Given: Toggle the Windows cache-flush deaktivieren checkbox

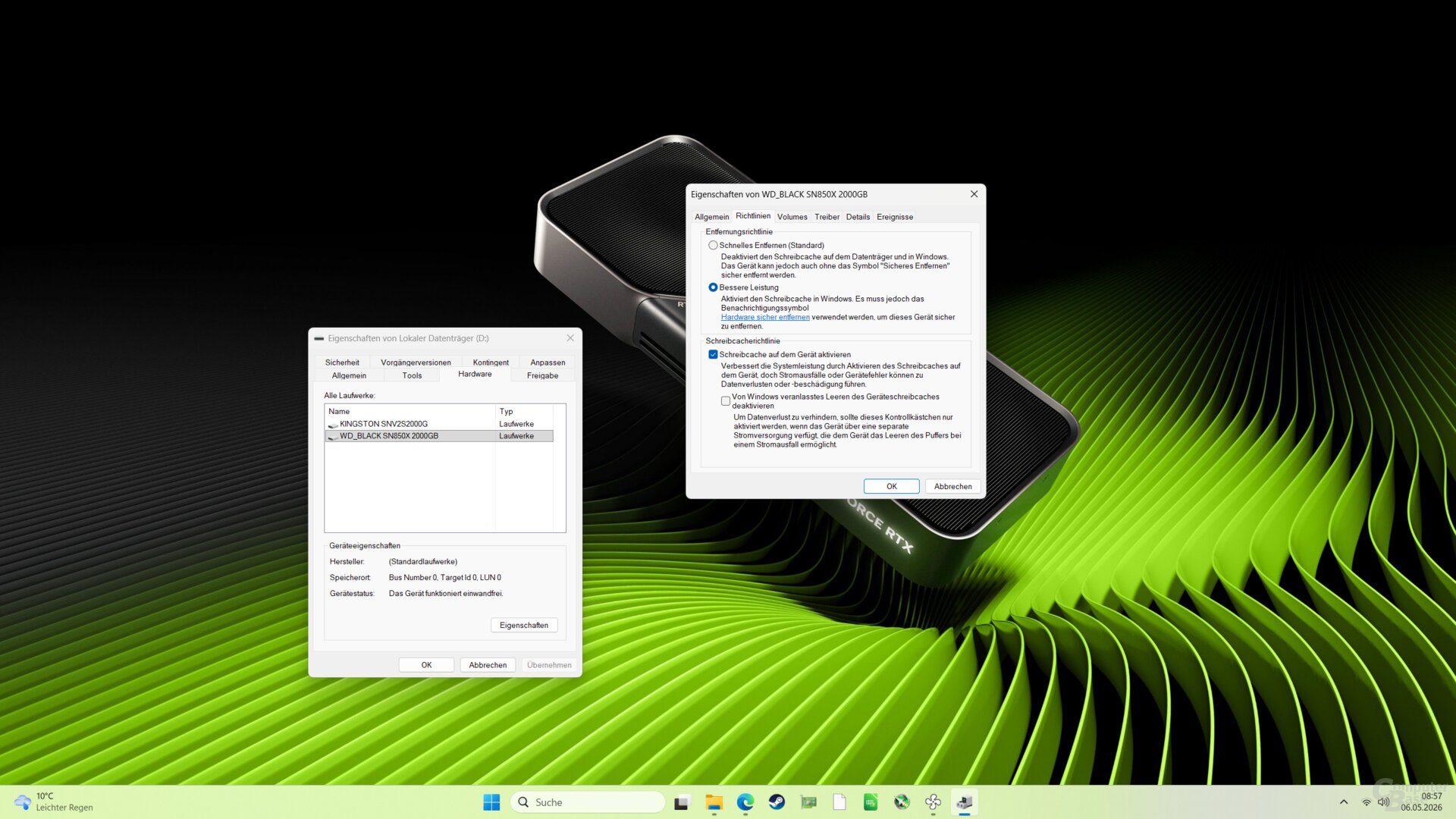Looking at the screenshot, I should pyautogui.click(x=726, y=401).
